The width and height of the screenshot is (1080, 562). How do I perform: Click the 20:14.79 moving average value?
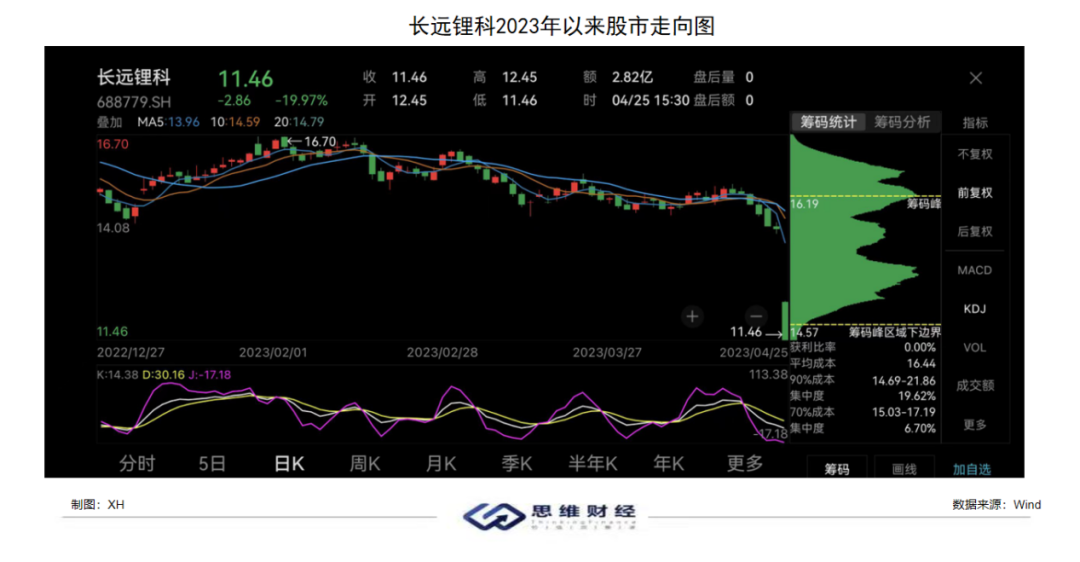299,122
